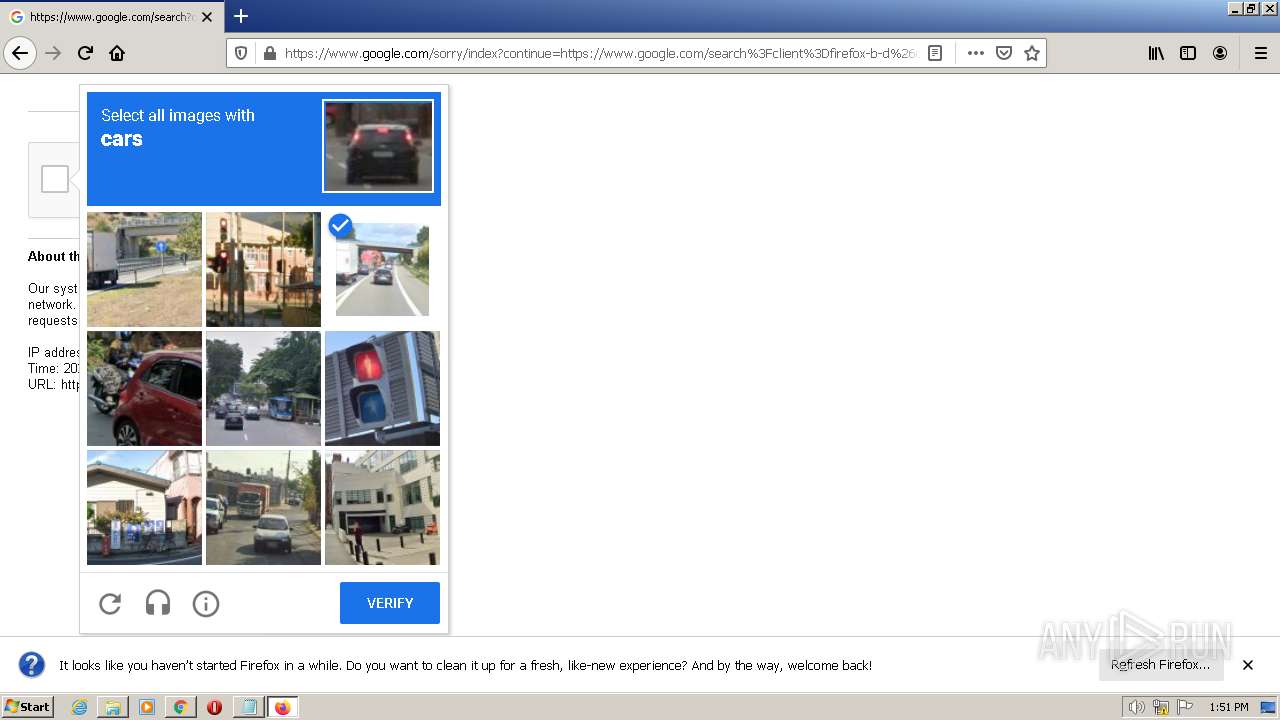The width and height of the screenshot is (1280, 720).
Task: Open page actions three-dot menu
Action: click(975, 53)
